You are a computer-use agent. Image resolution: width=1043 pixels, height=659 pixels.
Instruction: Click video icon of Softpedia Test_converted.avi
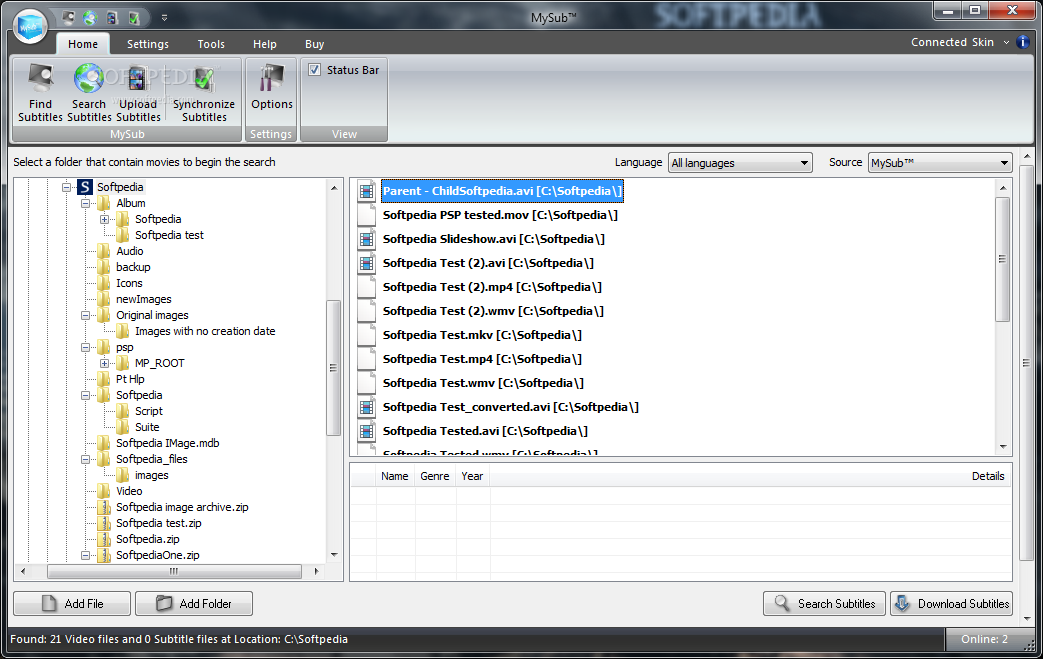pyautogui.click(x=366, y=407)
